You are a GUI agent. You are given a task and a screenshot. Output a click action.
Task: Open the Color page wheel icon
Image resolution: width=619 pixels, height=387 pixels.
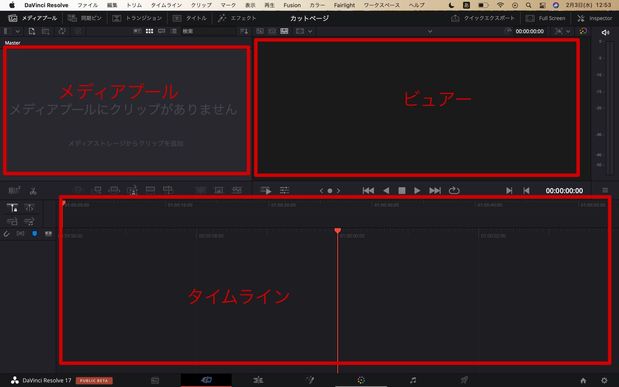[x=361, y=380]
